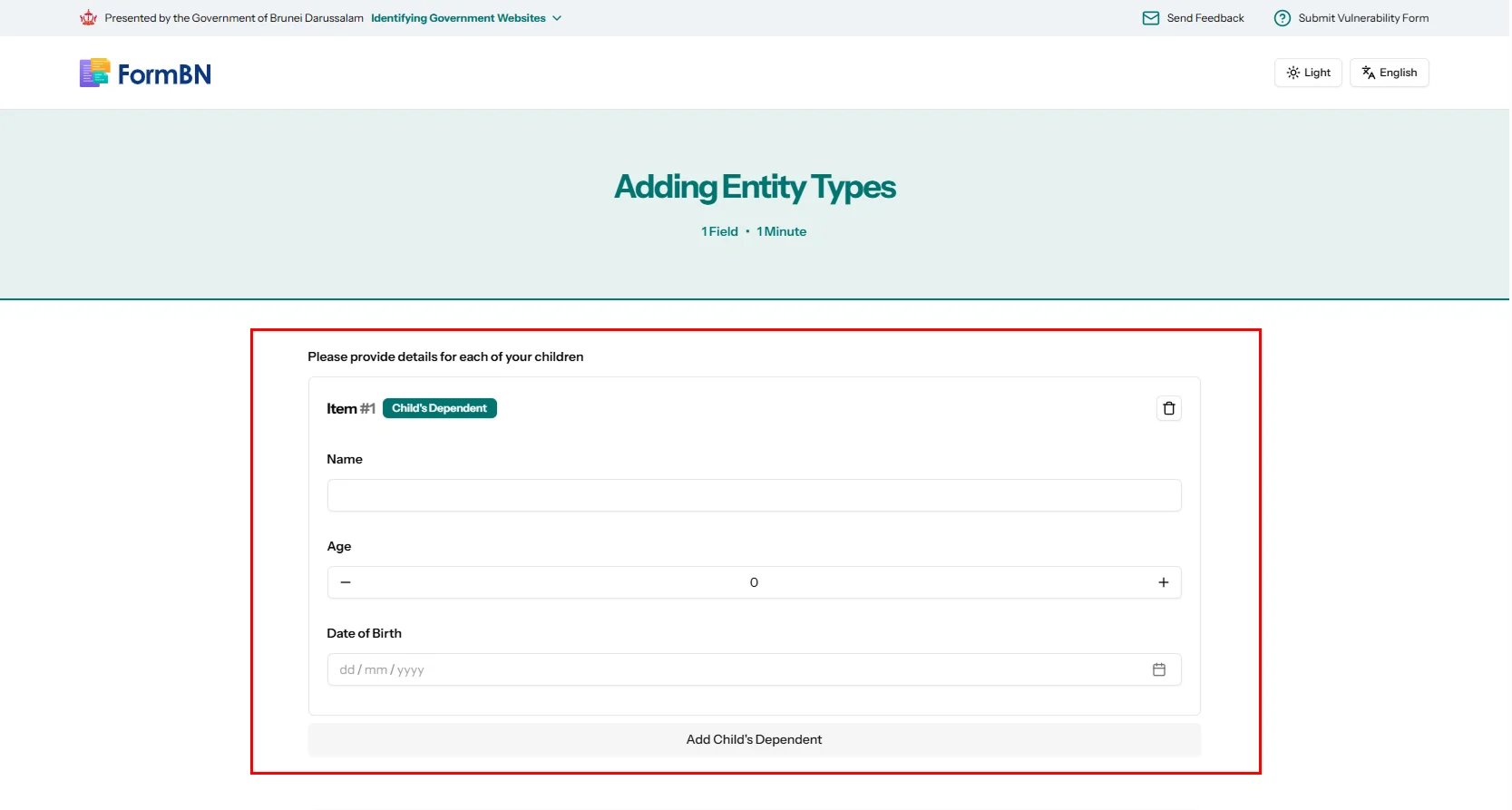The width and height of the screenshot is (1512, 810).
Task: Increase age with the plus button
Action: pyautogui.click(x=1163, y=582)
